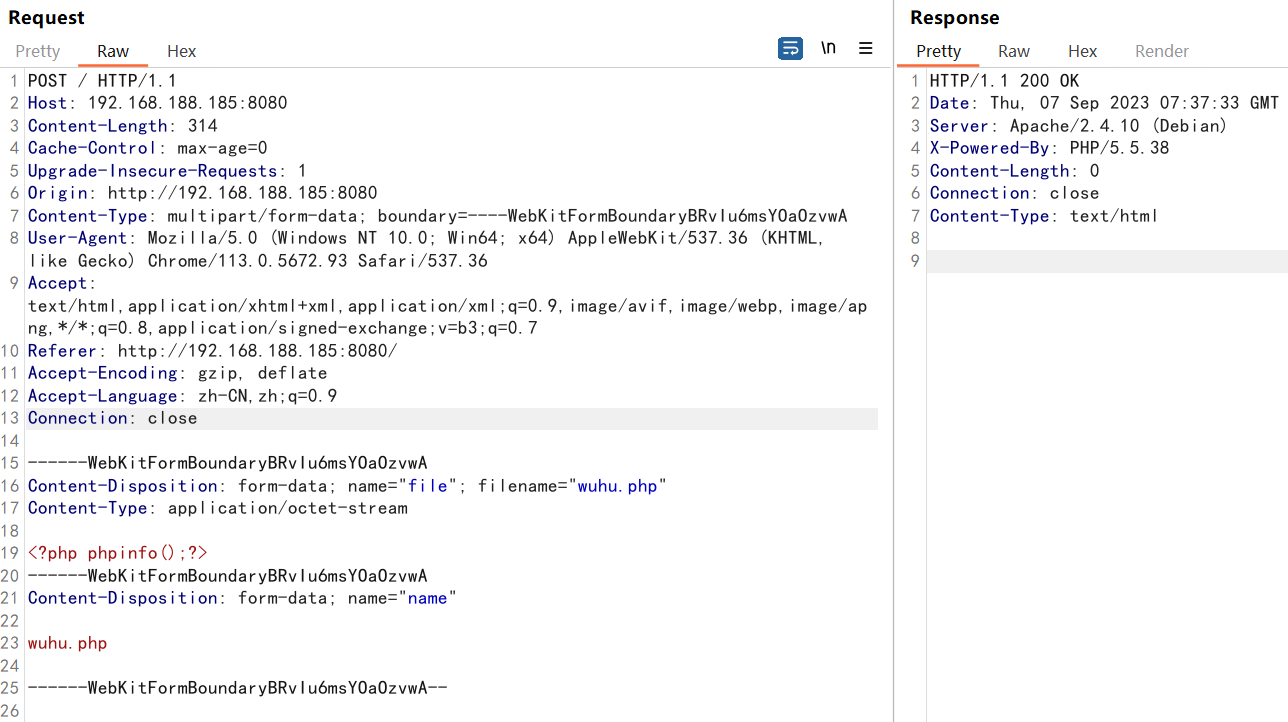Click the 'Connection: close' line in request
Viewport: 1288px width, 722px height.
coord(113,418)
